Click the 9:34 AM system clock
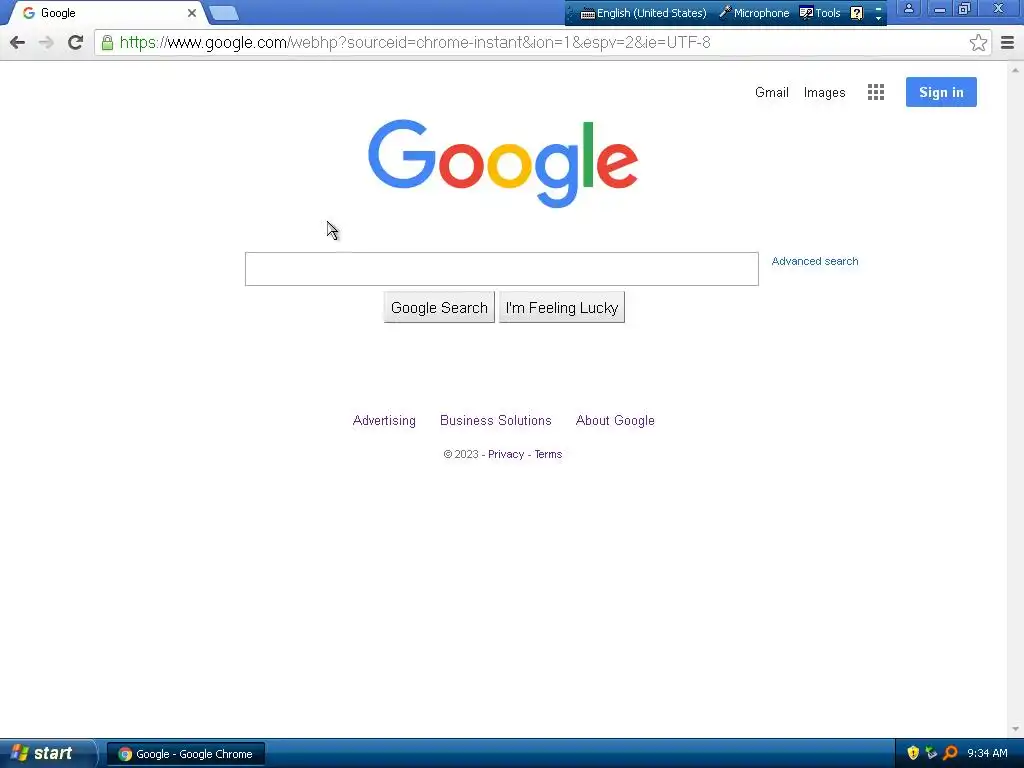Viewport: 1024px width, 768px height. 987,754
